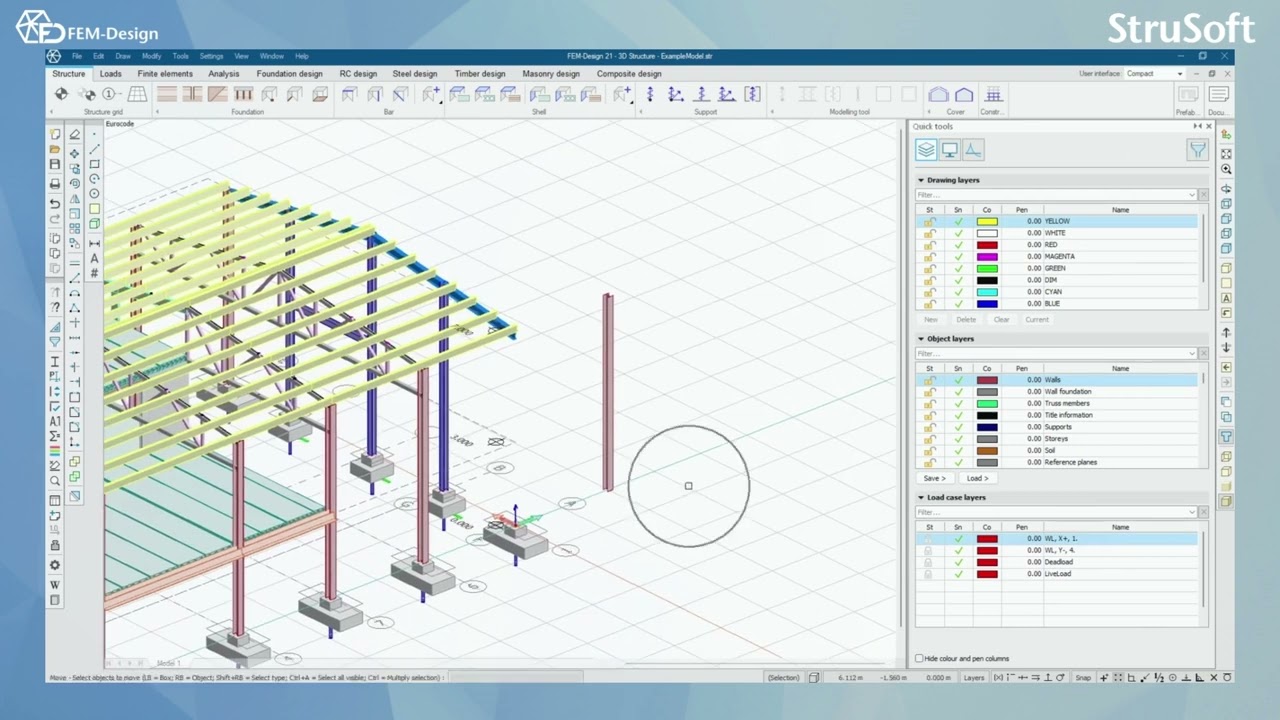Click the Layers entry in the status bar
The image size is (1280, 720).
(x=973, y=678)
